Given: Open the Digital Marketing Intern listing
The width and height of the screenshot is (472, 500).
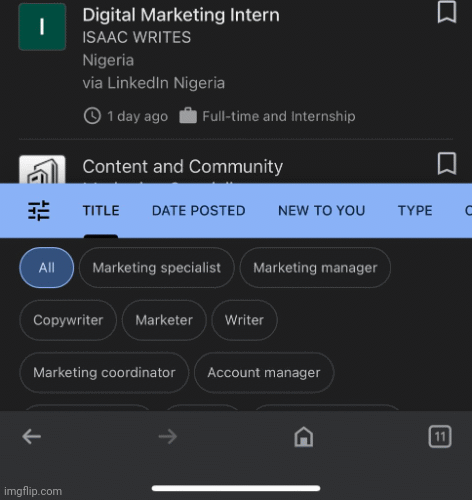Looking at the screenshot, I should pos(181,15).
